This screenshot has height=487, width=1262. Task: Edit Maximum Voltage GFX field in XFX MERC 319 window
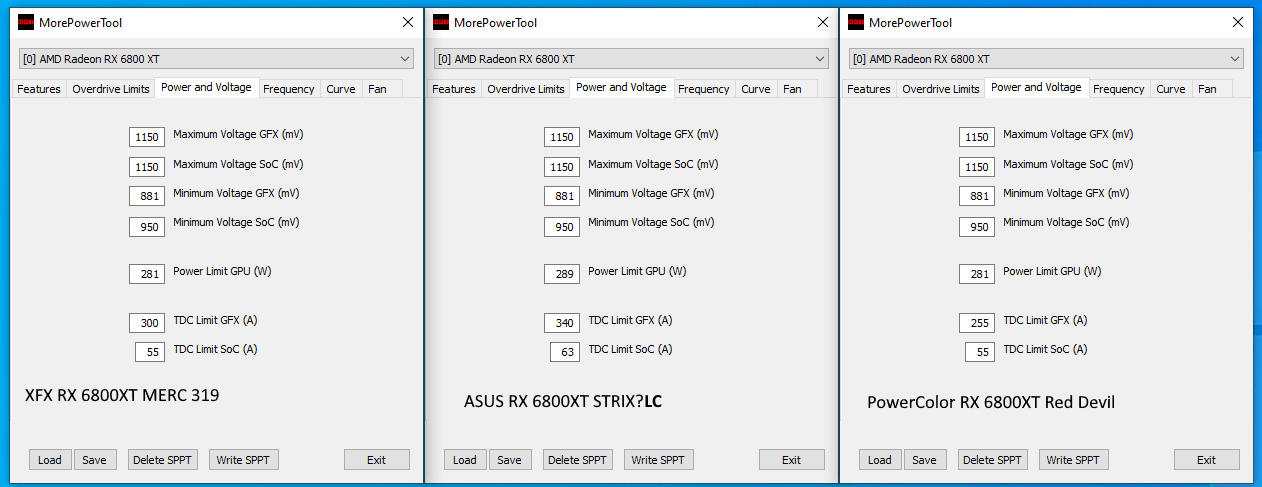(147, 137)
